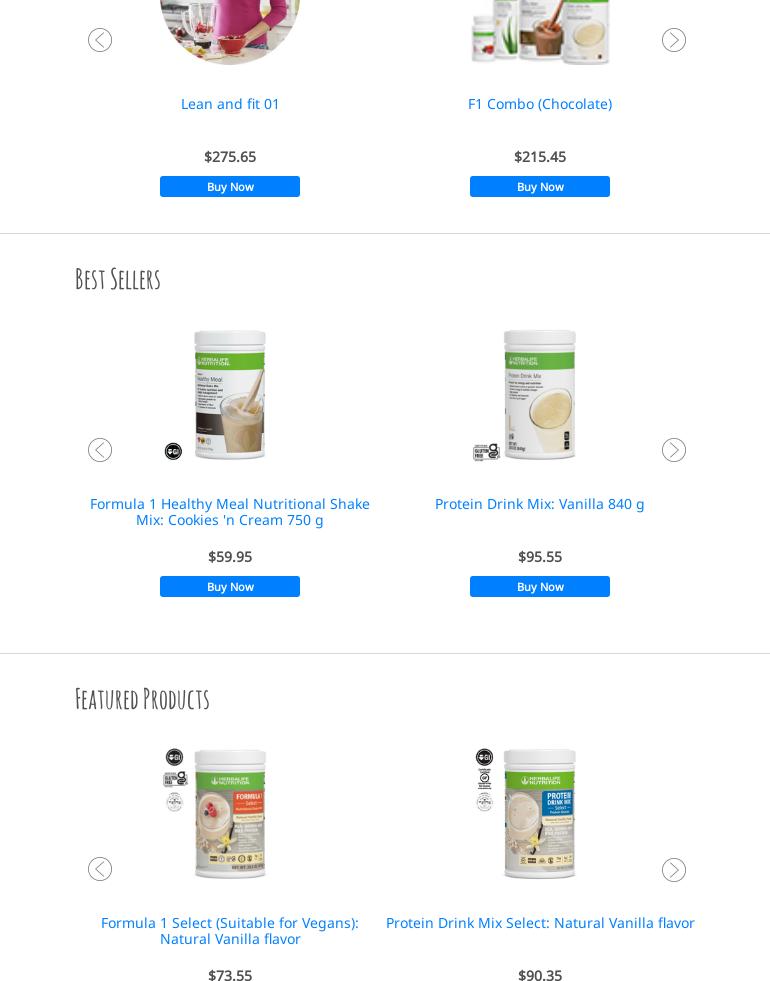This screenshot has height=981, width=770.
Task: Select the Protein Drink Mix Select canister image
Action: [540, 814]
